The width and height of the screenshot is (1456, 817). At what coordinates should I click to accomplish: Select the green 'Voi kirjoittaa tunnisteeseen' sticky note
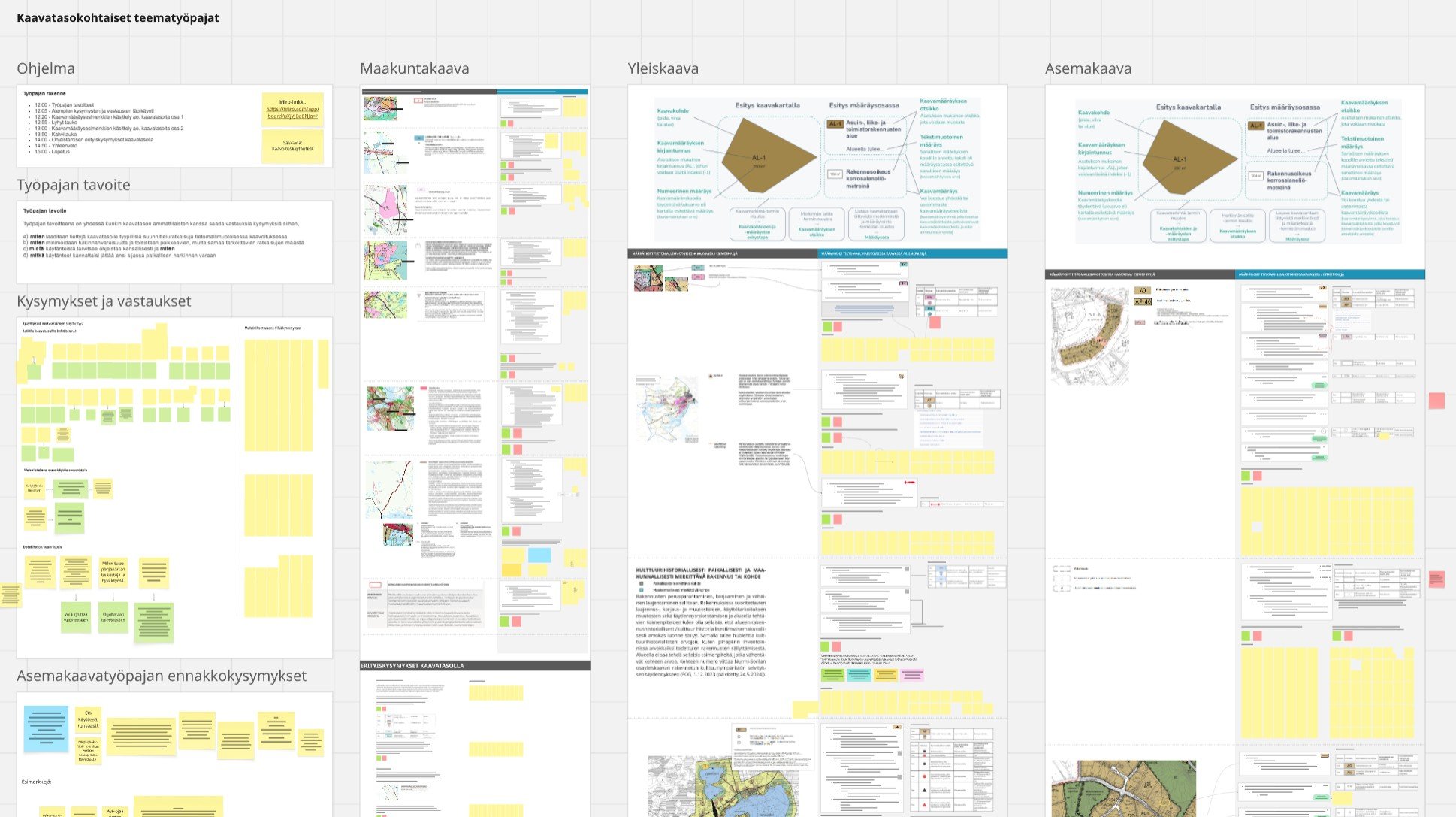(x=76, y=616)
